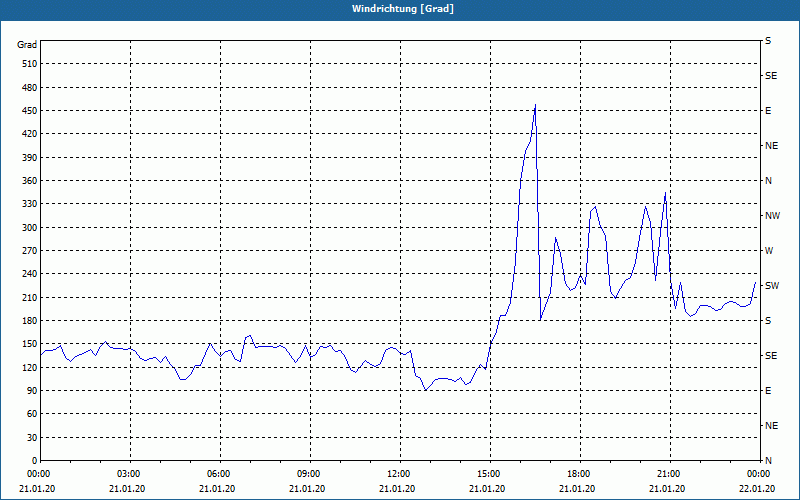Viewport: 800px width, 500px height.
Task: Click the 03:00 time axis label
Action: (x=131, y=473)
